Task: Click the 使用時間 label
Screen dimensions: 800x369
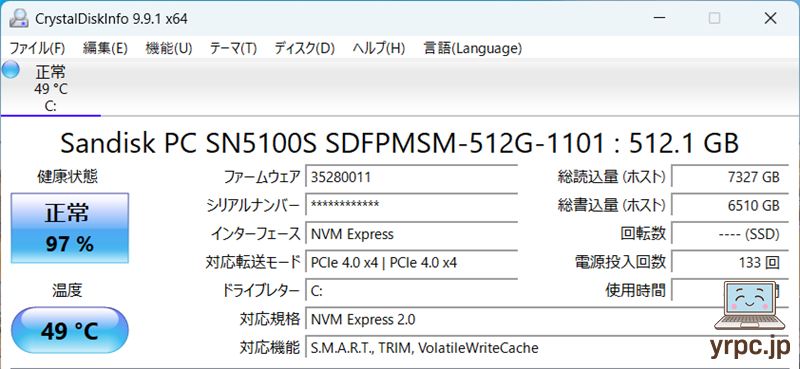Action: [636, 291]
